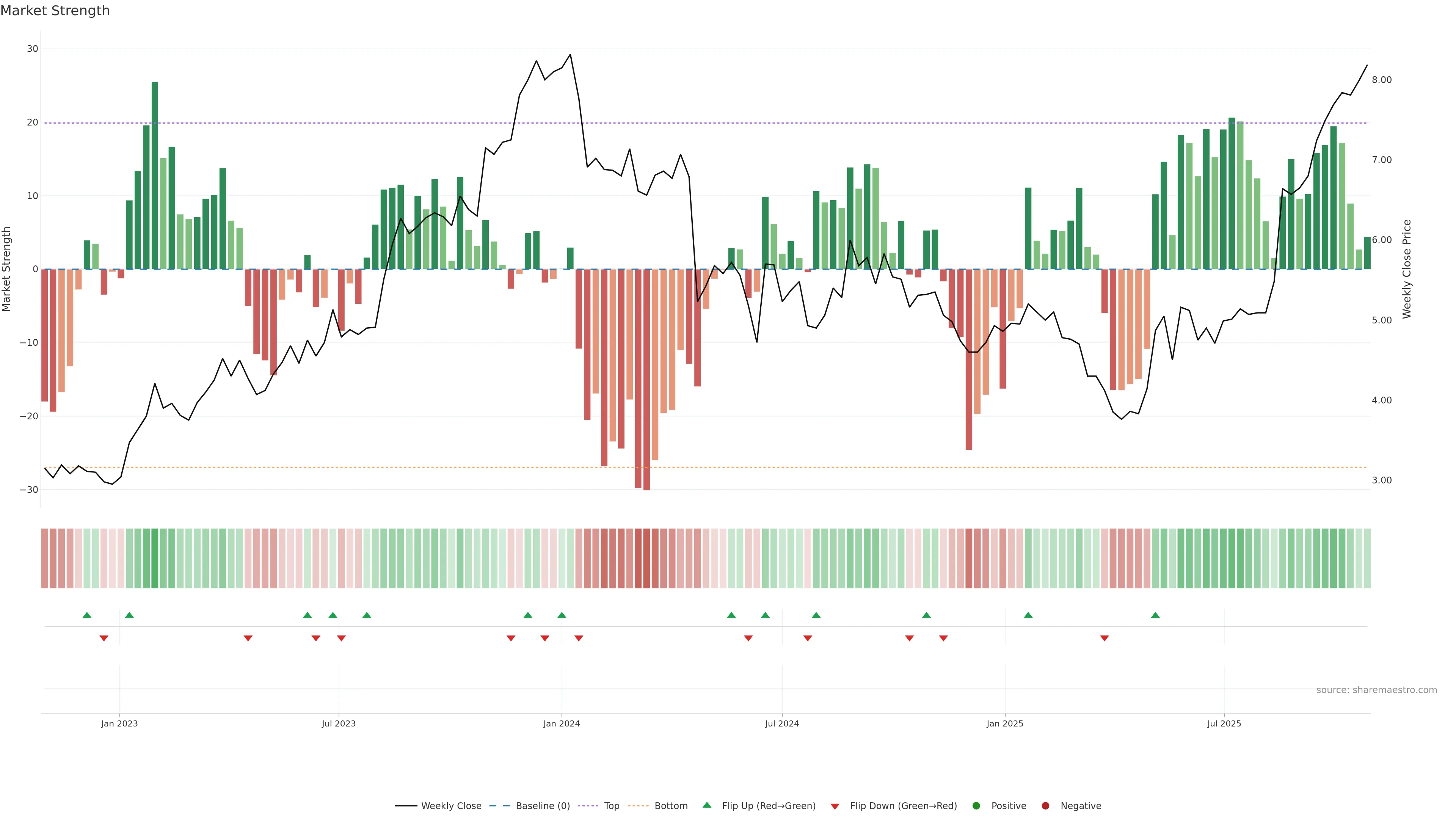
Task: Select the leftmost red flip-down triangle marker
Action: click(104, 638)
